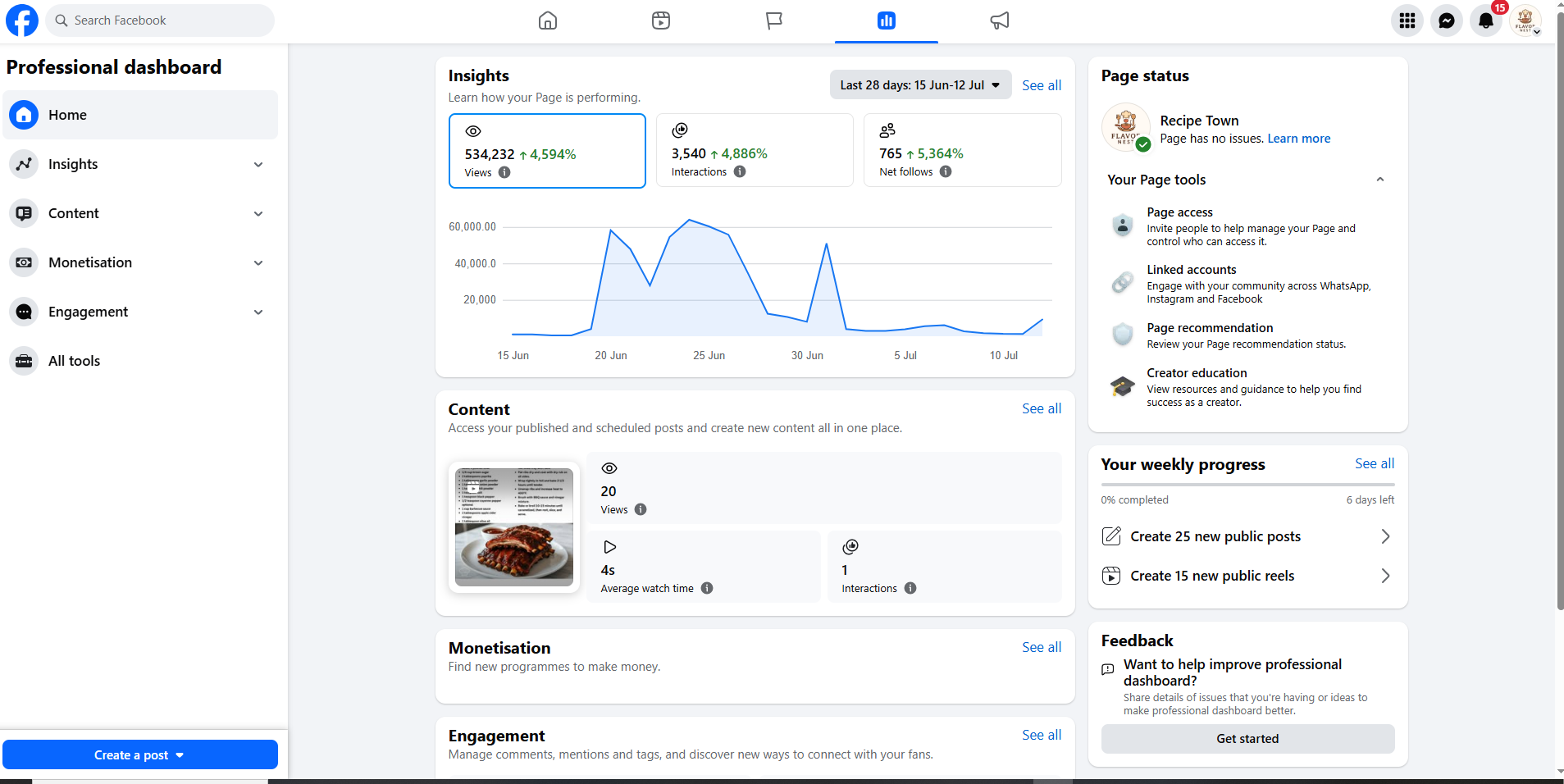Click the Facebook logo
The width and height of the screenshot is (1564, 784).
point(22,21)
